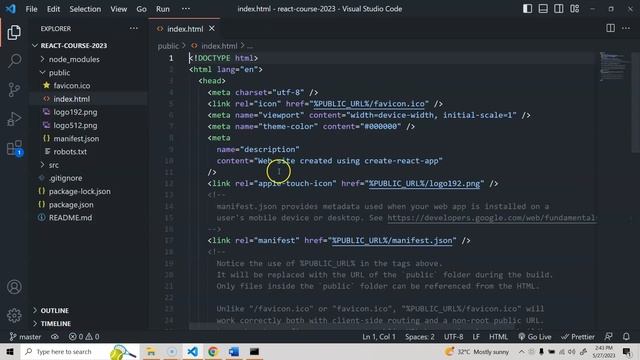Change end of line sequence LF
This screenshot has width=640, height=360.
click(x=476, y=337)
